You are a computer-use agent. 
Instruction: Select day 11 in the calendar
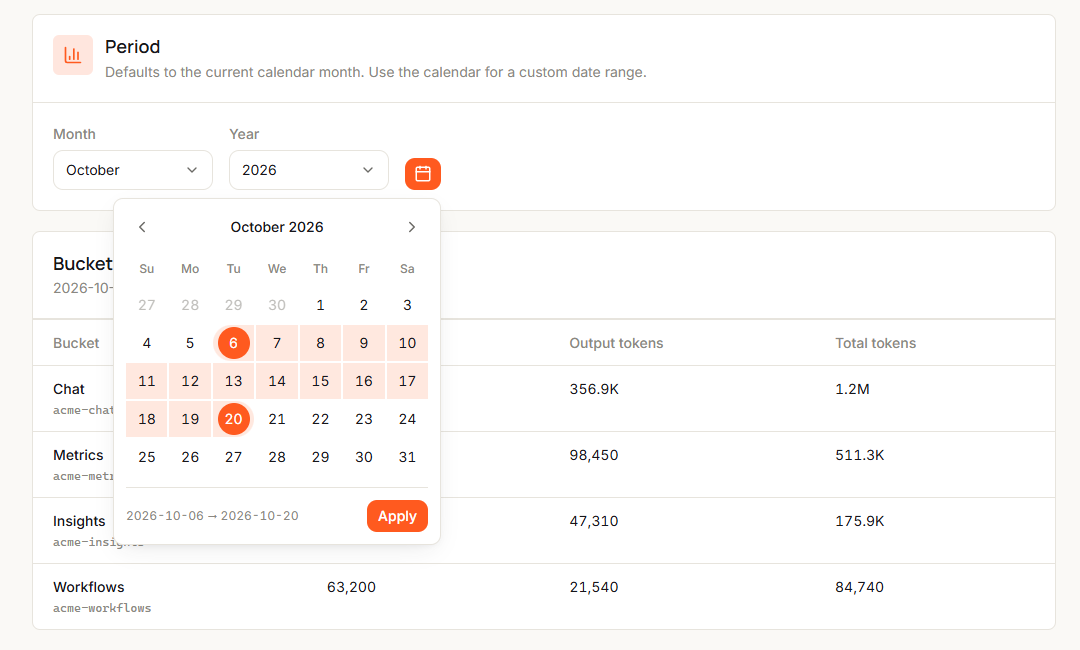coord(147,381)
